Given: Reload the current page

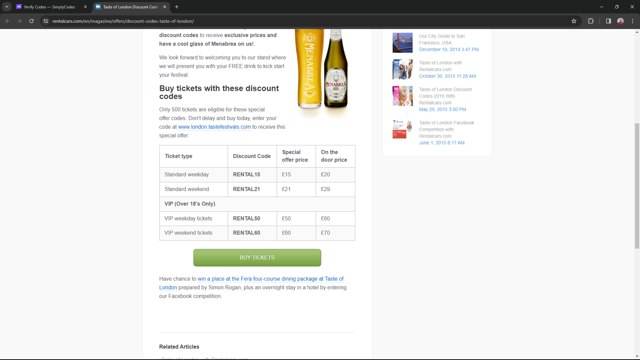Looking at the screenshot, I should [31, 21].
